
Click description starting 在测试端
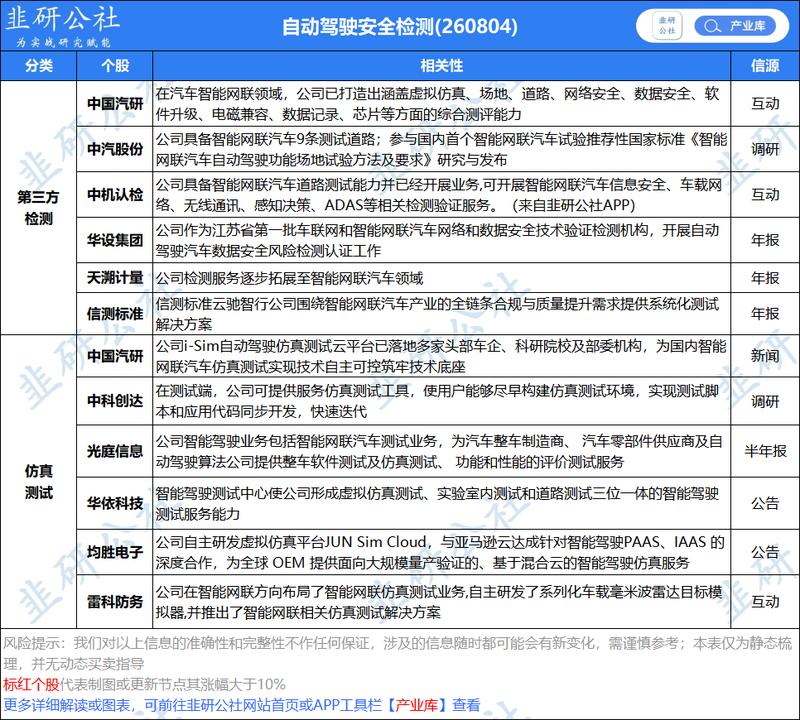pos(437,401)
